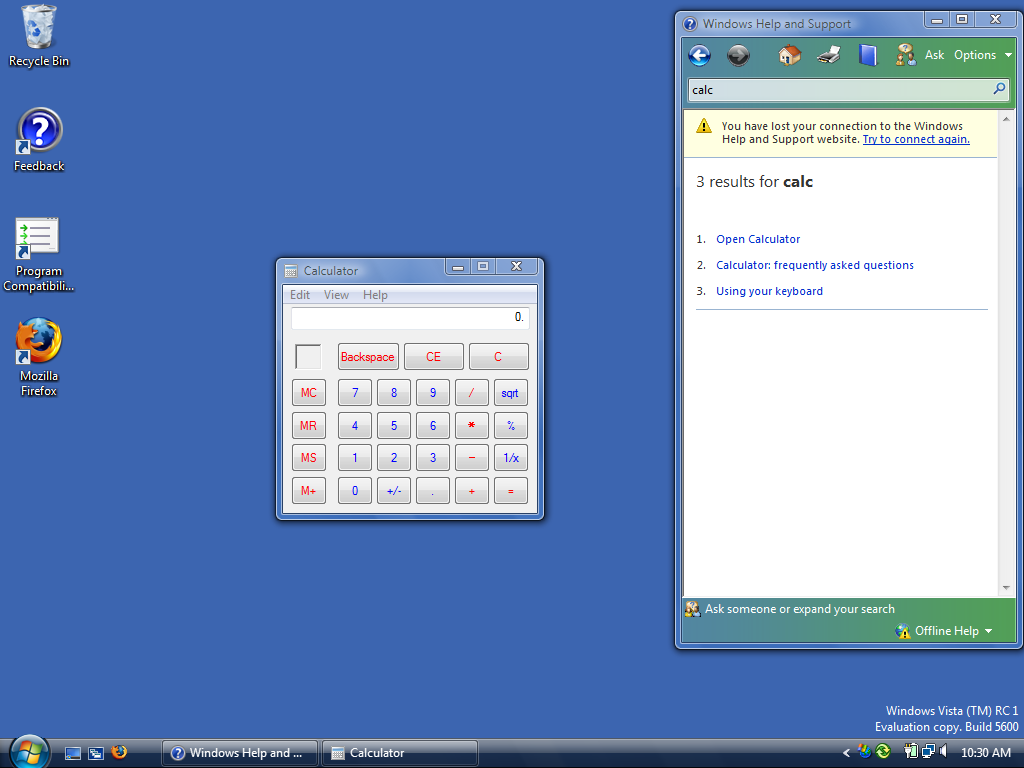The width and height of the screenshot is (1024, 768).
Task: Click 'Try to connect again' link
Action: [x=915, y=140]
